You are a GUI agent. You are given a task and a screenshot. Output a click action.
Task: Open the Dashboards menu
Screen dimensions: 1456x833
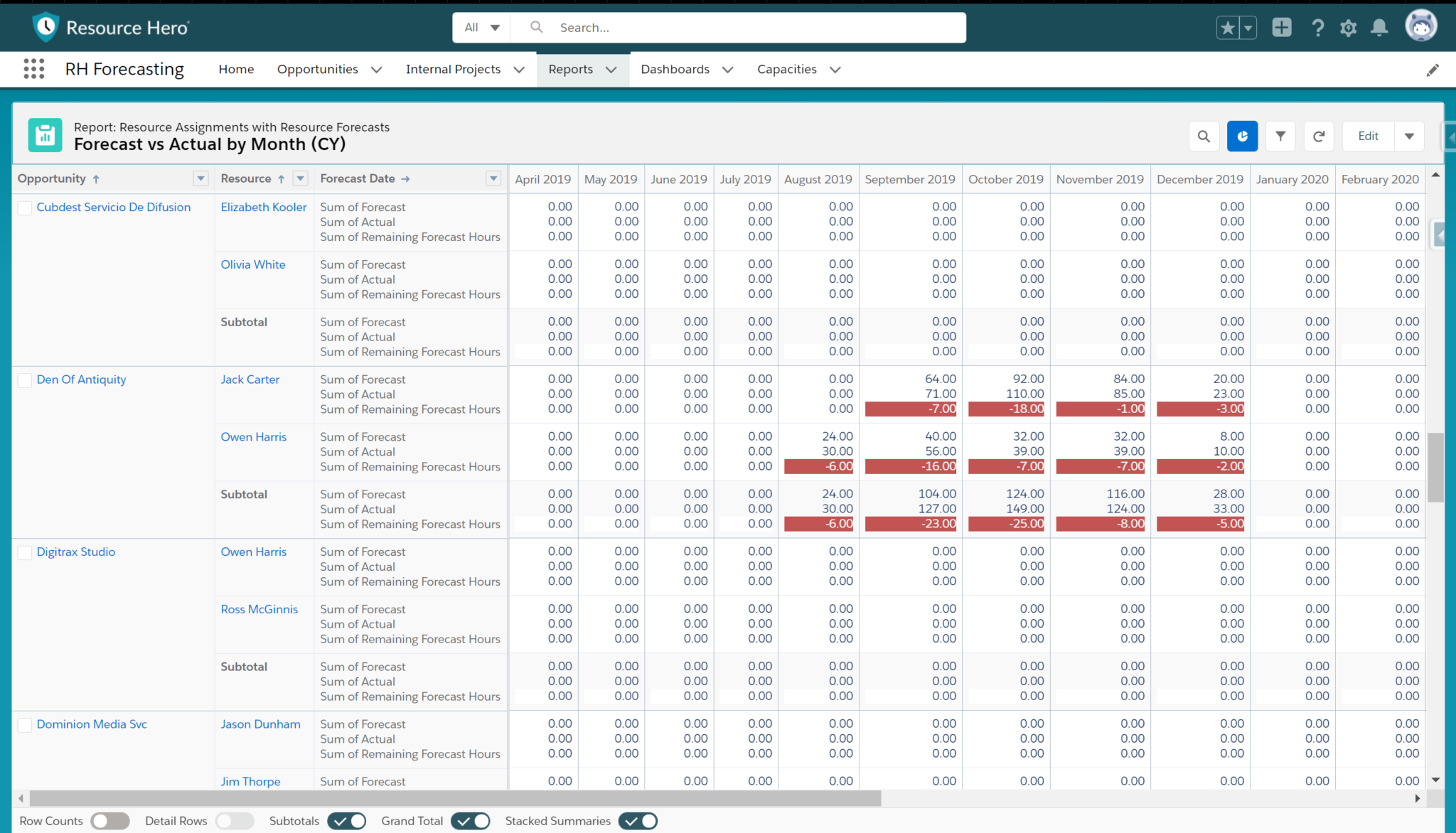(685, 69)
